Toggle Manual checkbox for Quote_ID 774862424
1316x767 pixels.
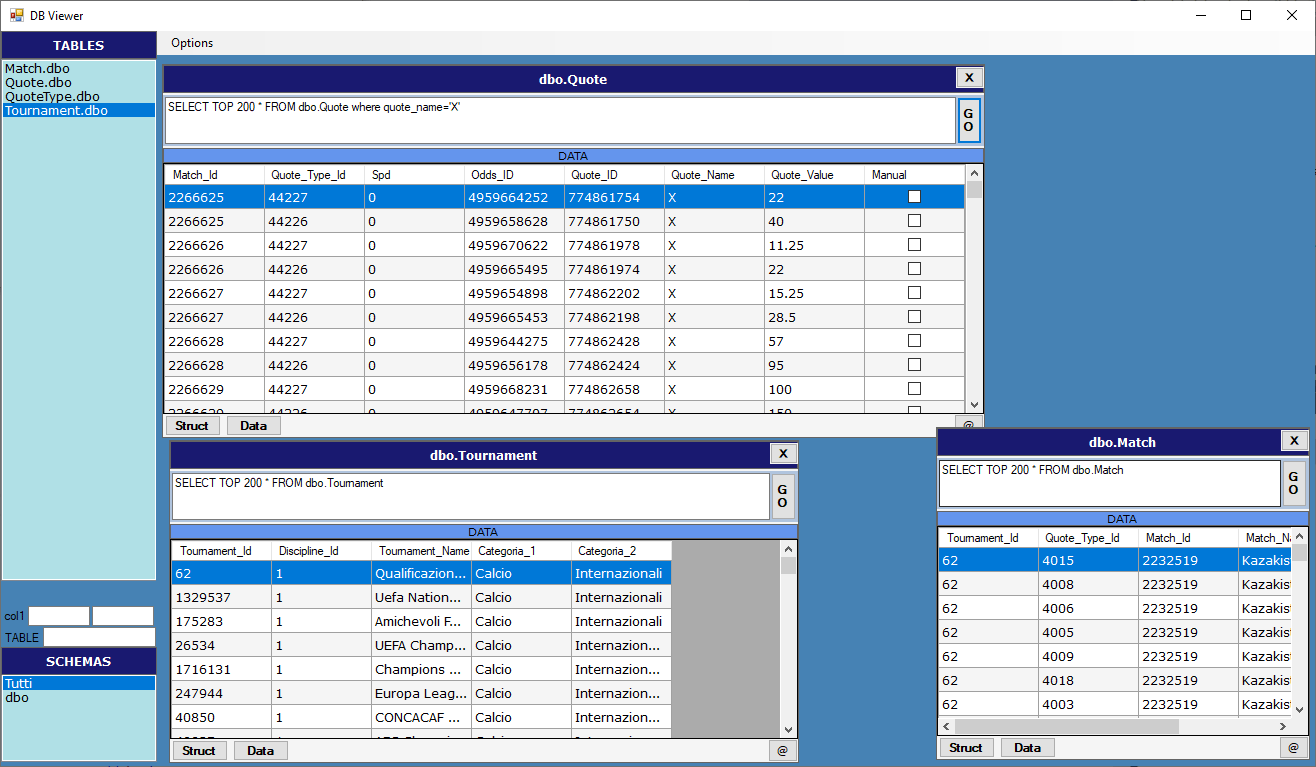click(914, 365)
